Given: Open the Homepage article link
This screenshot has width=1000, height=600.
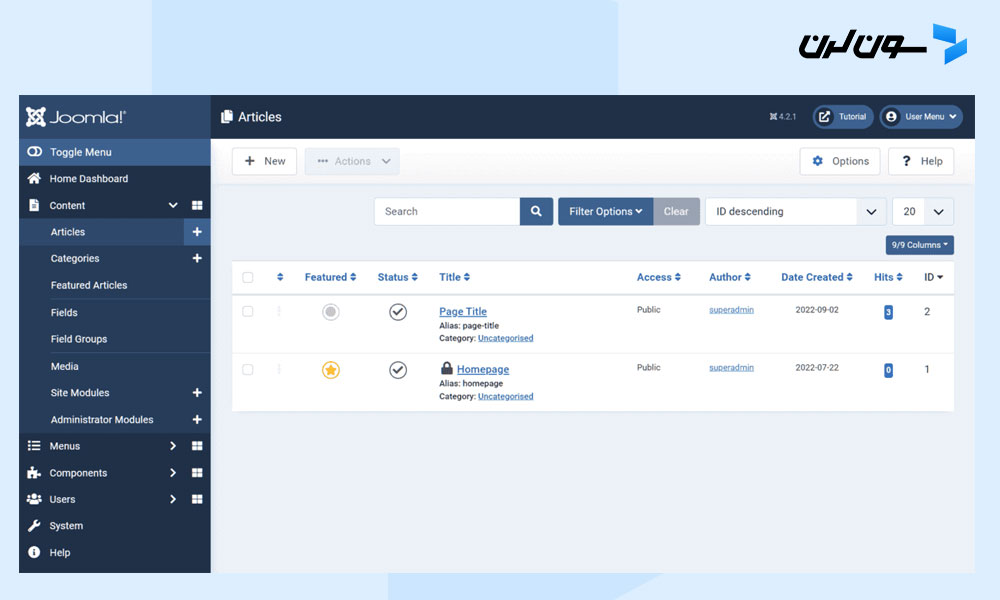Looking at the screenshot, I should tap(483, 369).
